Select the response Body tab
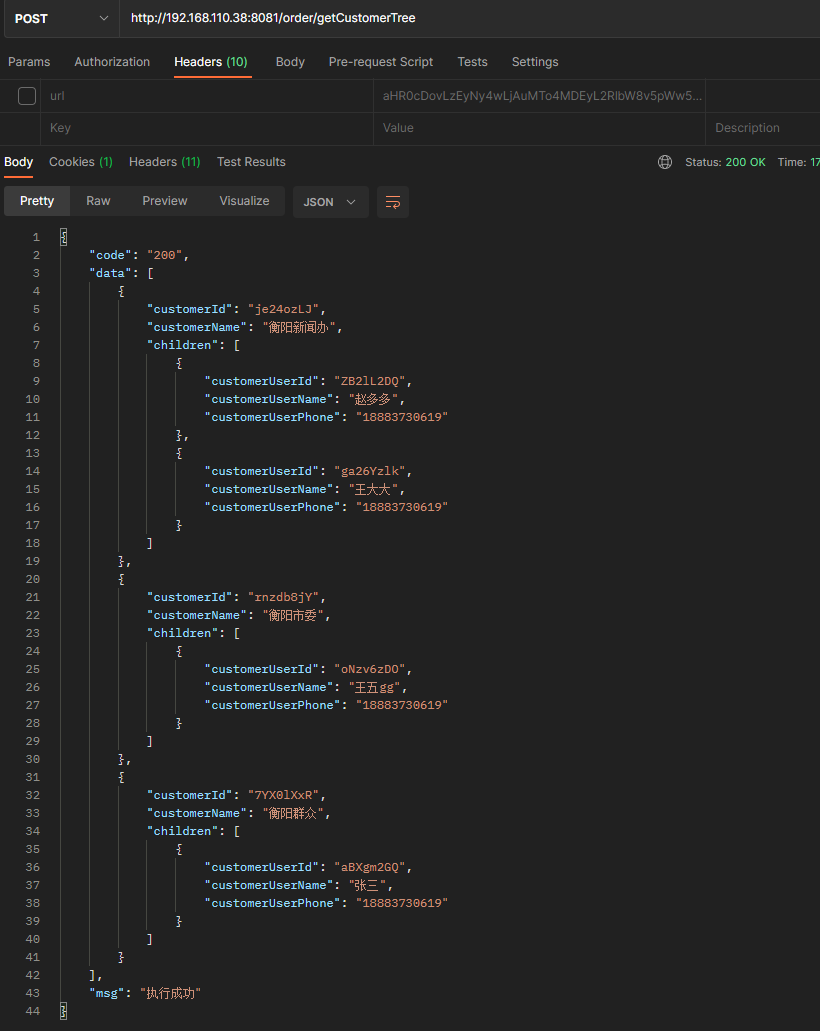Image resolution: width=820 pixels, height=1031 pixels. (x=18, y=162)
